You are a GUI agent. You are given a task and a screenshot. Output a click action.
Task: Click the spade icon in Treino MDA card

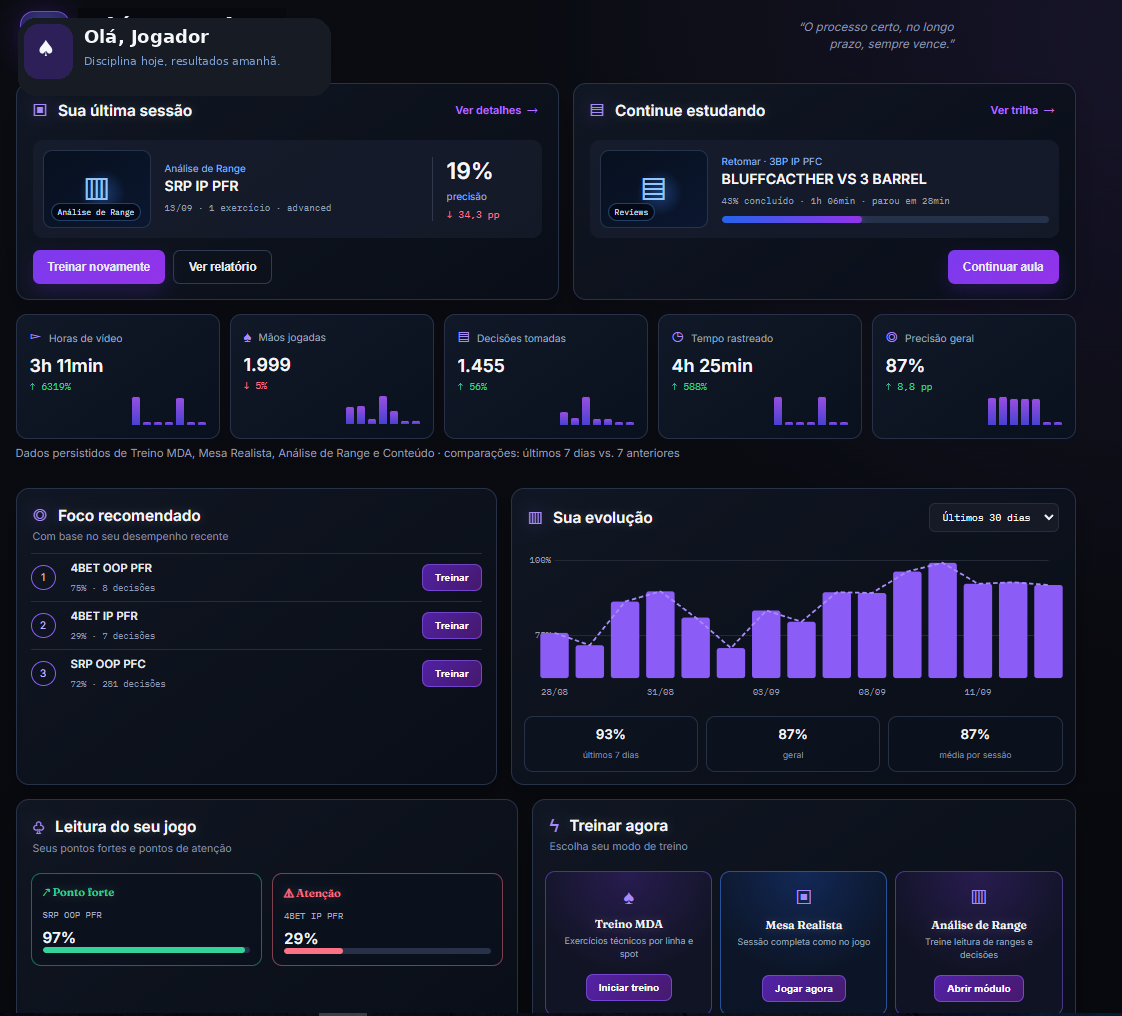629,898
